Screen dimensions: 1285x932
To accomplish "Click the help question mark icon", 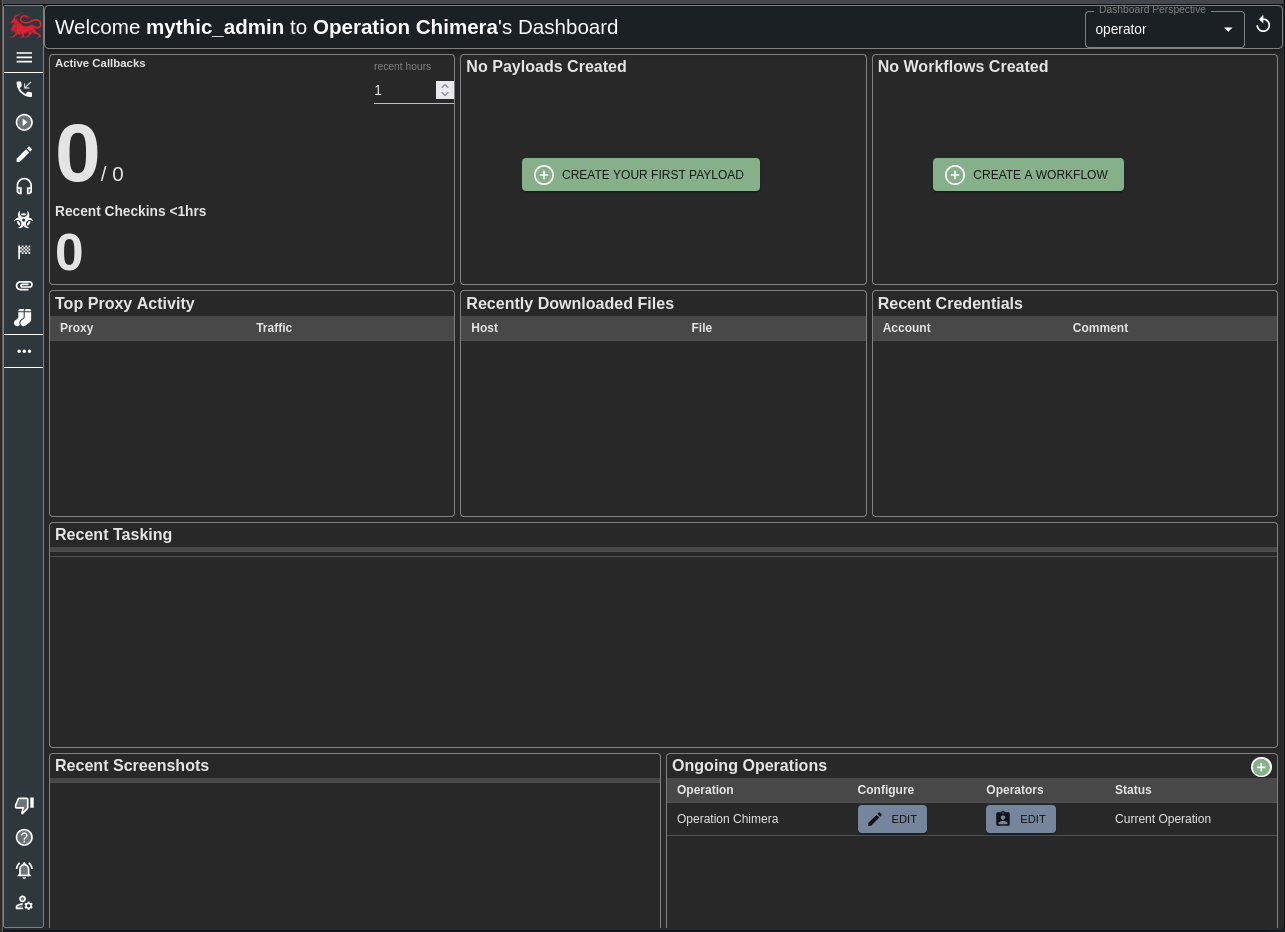I will pyautogui.click(x=24, y=838).
